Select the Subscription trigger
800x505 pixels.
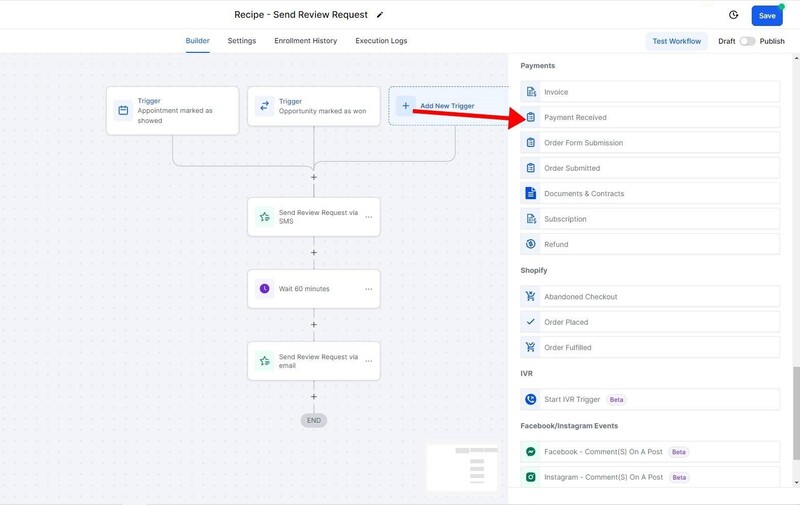650,219
